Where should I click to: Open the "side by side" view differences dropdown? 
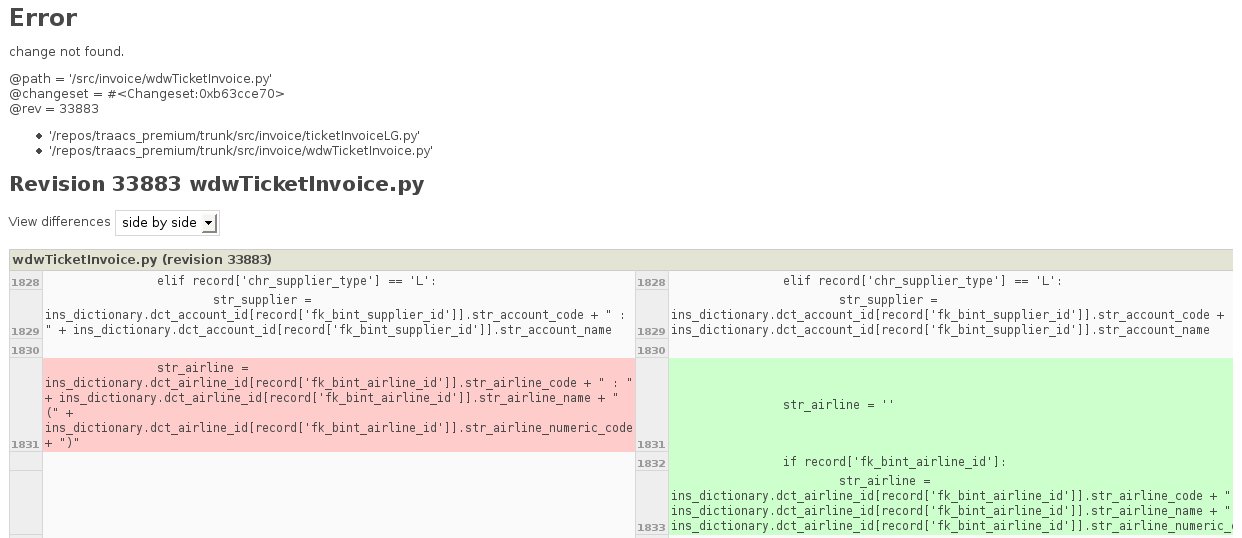point(167,222)
